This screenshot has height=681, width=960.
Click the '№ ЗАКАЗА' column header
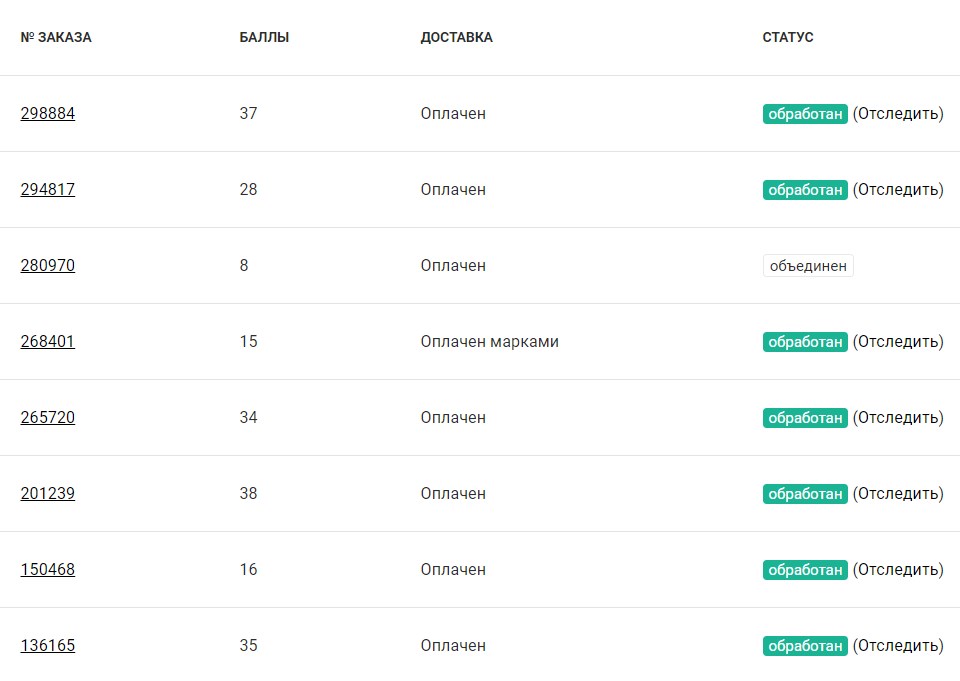[x=56, y=37]
